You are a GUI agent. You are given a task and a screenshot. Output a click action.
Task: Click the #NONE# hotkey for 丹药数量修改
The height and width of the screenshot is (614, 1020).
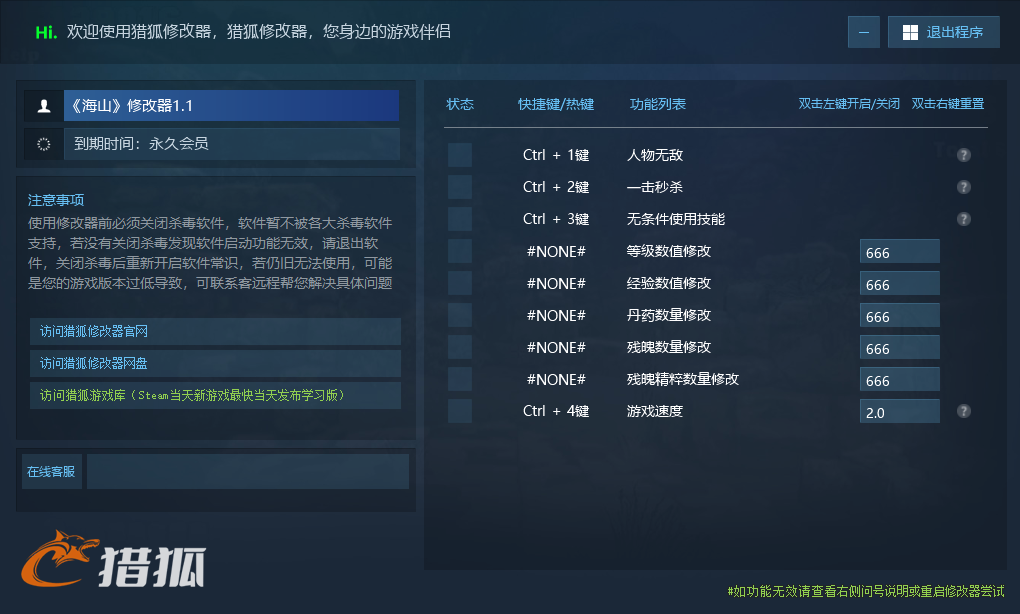point(556,315)
